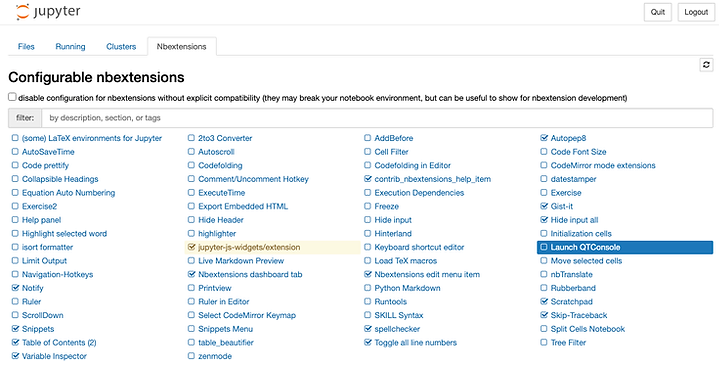
Task: Open the Clusters tab
Action: 121,46
